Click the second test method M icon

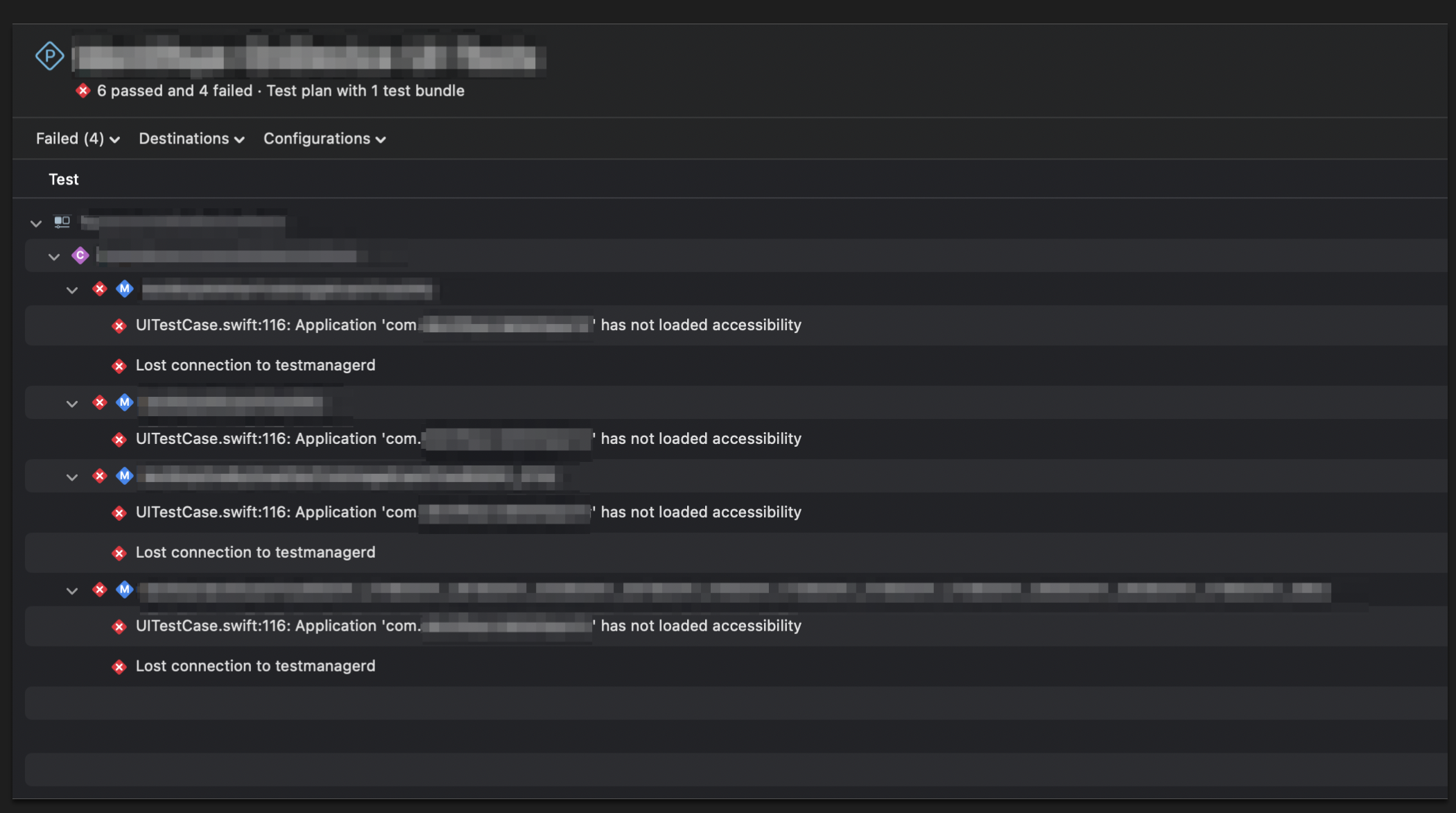click(125, 402)
